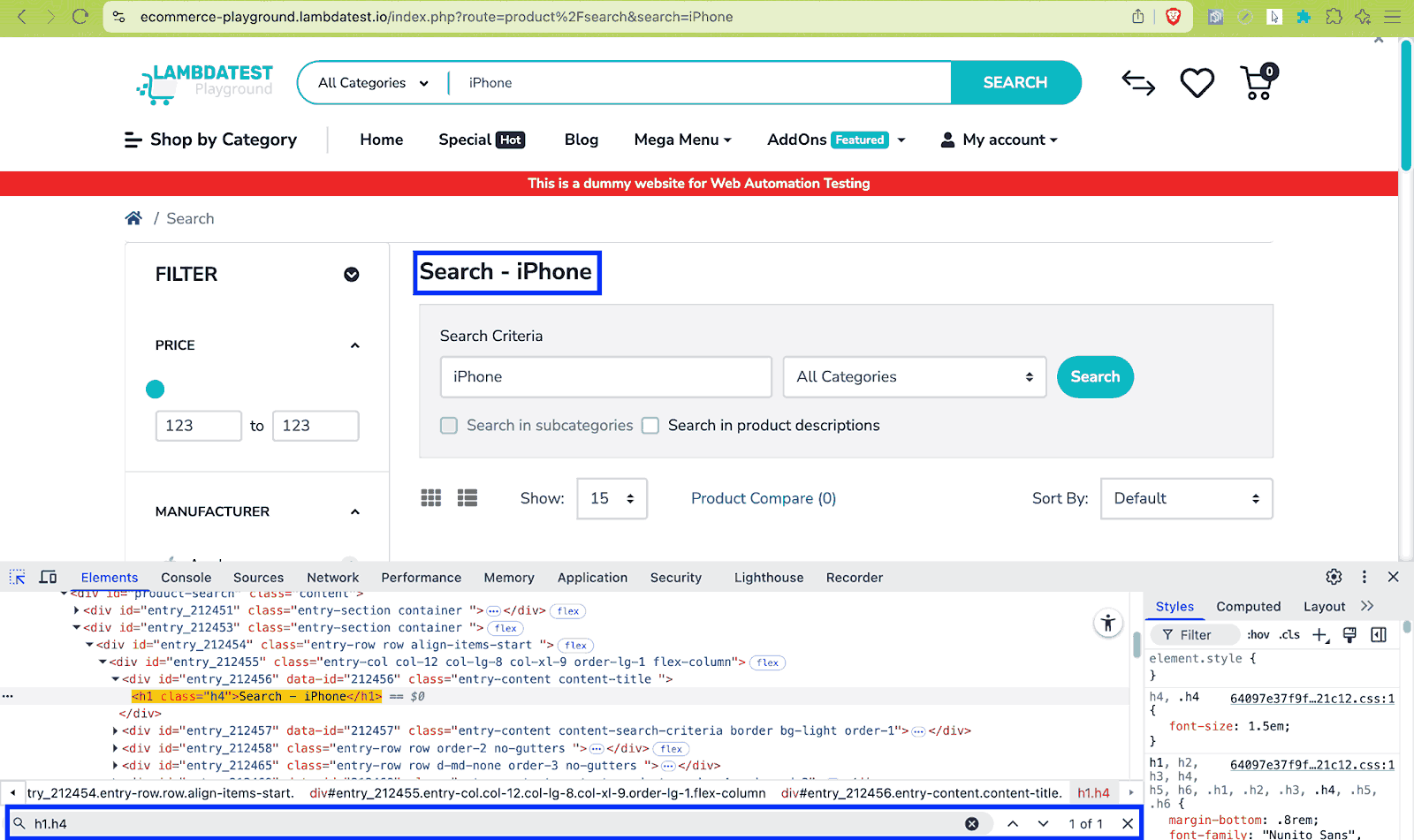1414x840 pixels.
Task: Enable Search in subcategories
Action: [x=448, y=425]
